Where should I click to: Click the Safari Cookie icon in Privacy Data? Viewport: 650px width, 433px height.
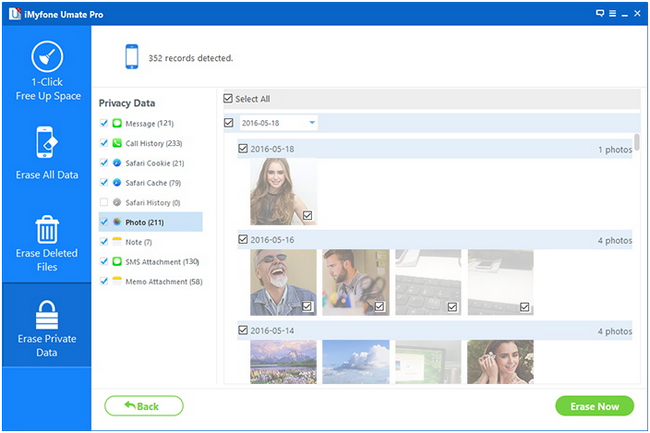(x=117, y=163)
